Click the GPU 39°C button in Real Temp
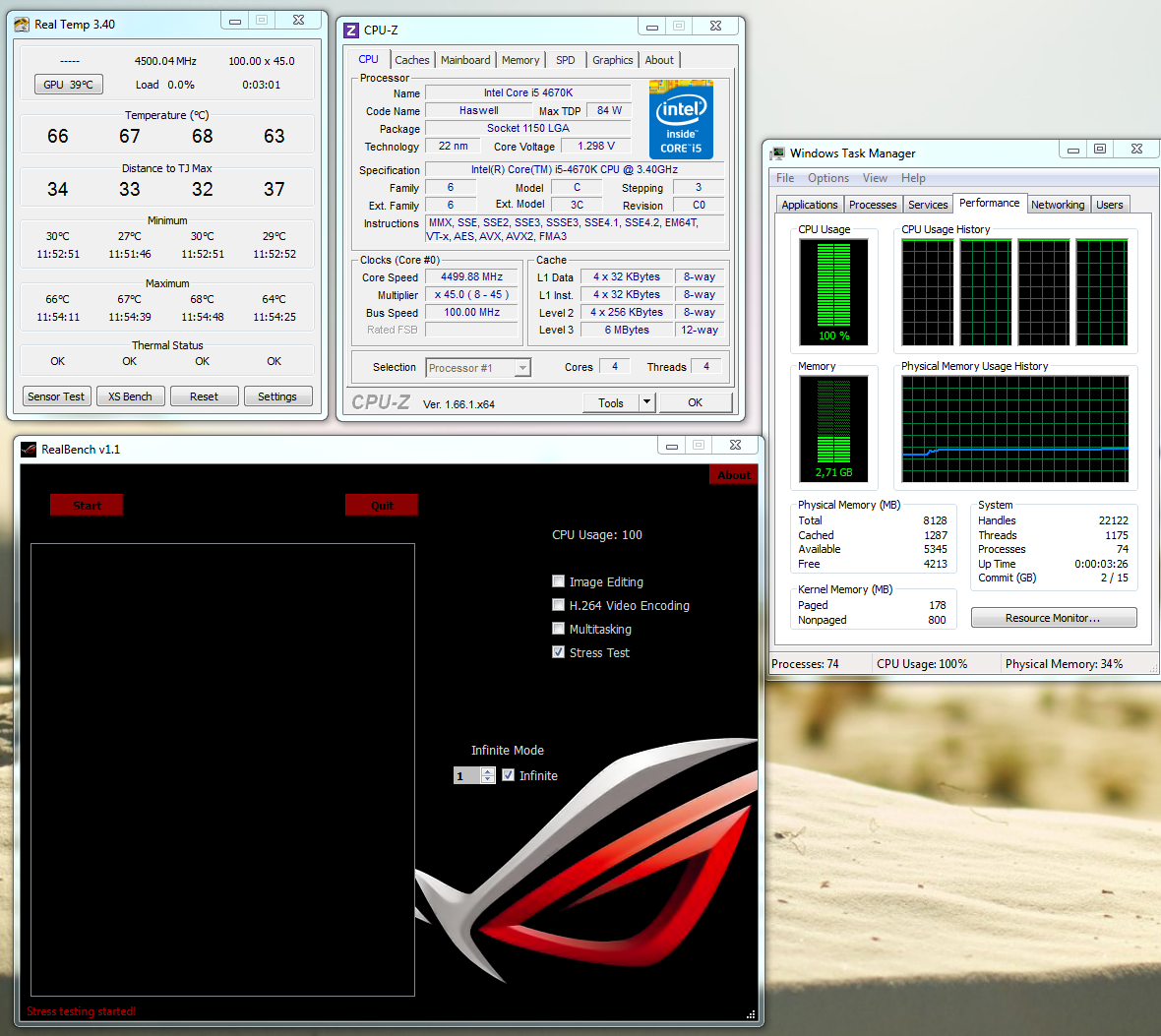 68,85
